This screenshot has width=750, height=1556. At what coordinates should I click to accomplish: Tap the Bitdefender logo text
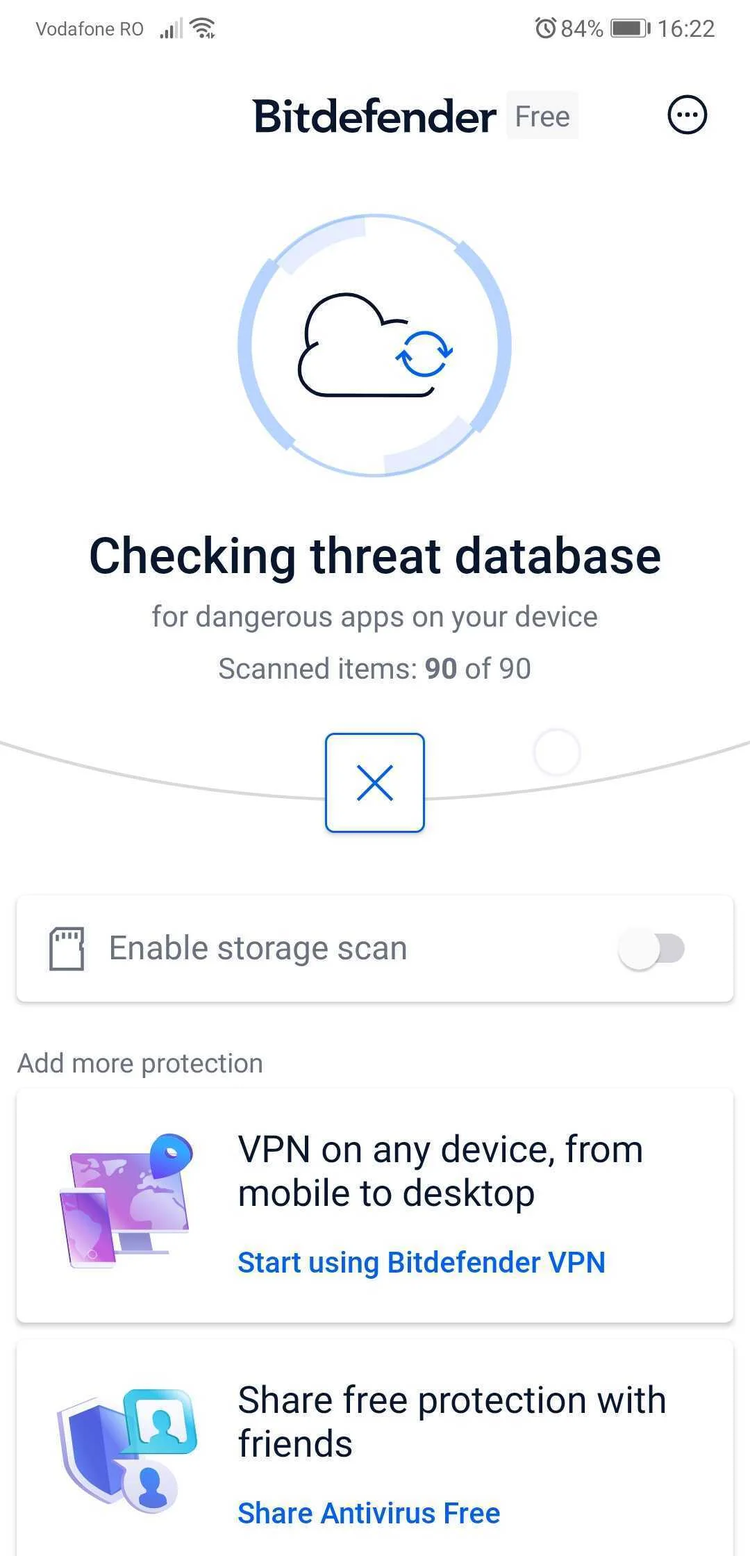(x=374, y=116)
